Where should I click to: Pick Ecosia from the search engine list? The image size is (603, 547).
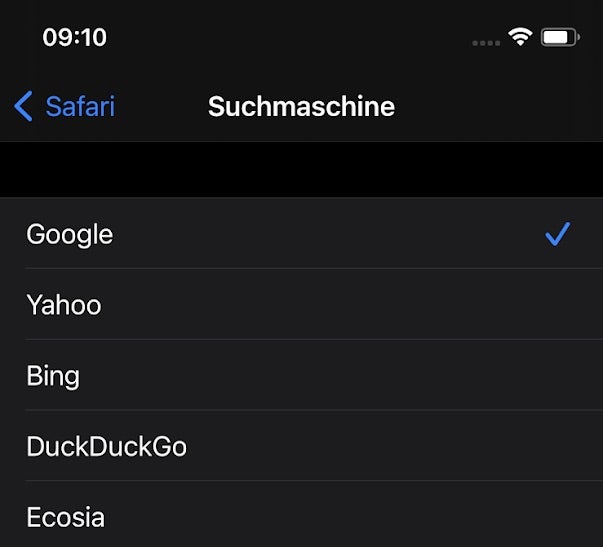tap(66, 517)
